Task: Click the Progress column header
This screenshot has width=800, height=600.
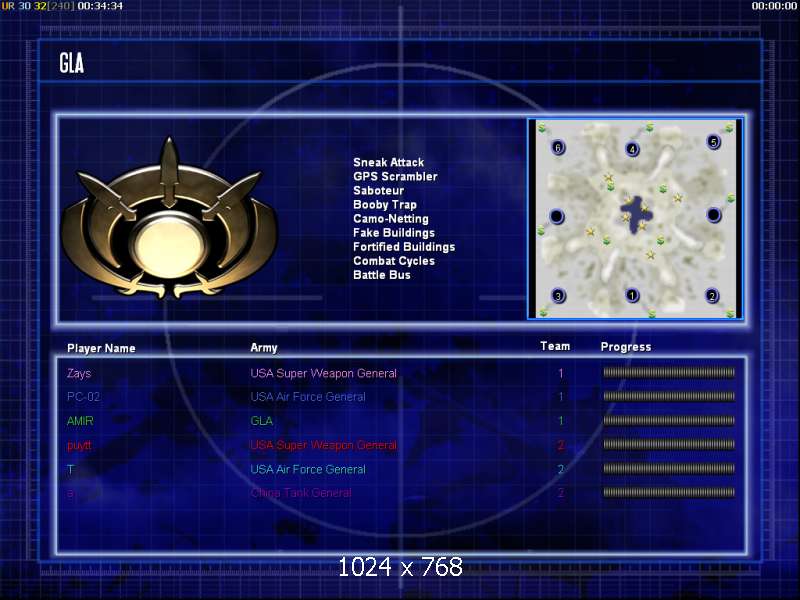Action: pyautogui.click(x=626, y=347)
